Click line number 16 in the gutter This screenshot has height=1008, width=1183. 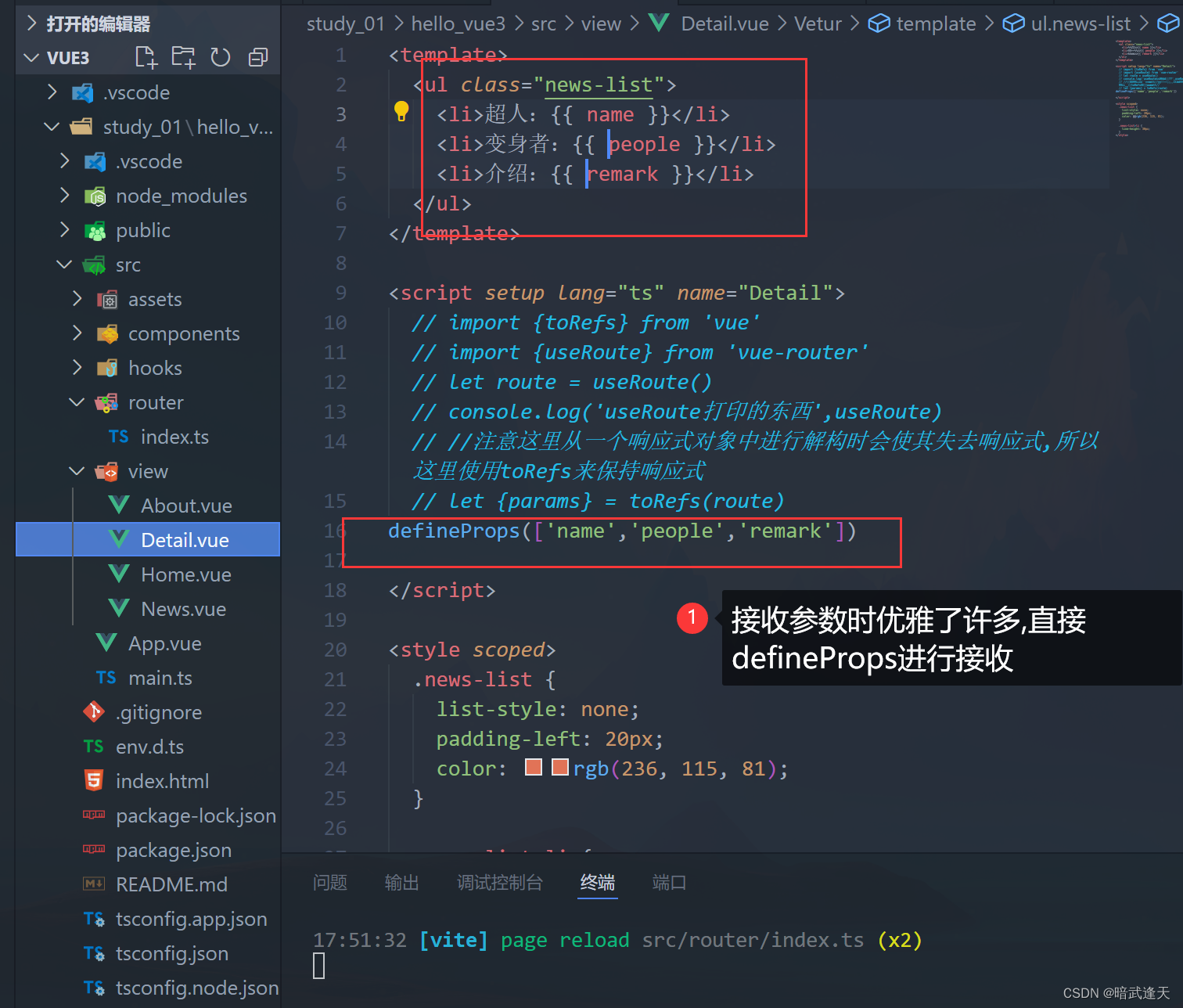(x=335, y=531)
